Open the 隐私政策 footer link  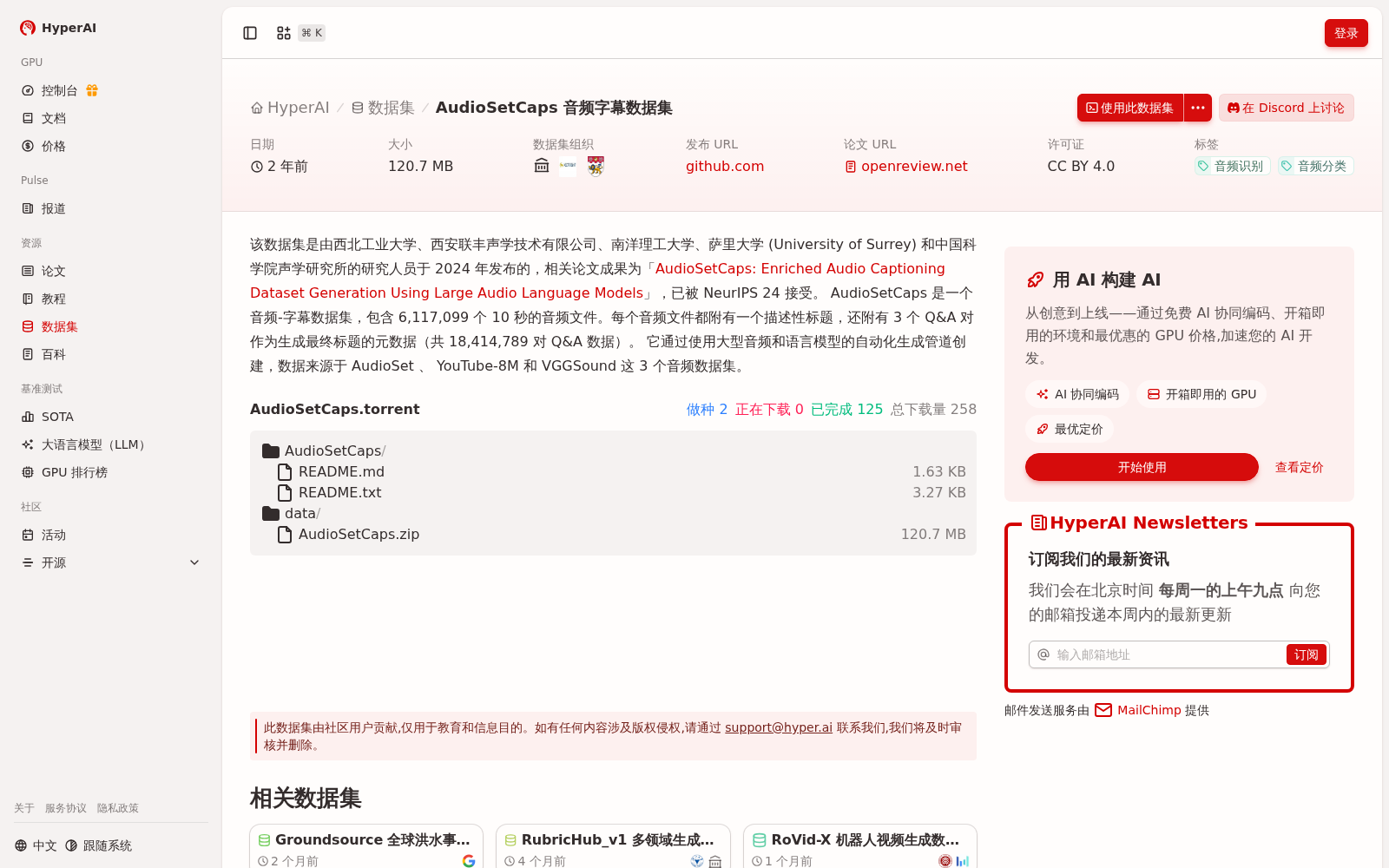pos(118,808)
